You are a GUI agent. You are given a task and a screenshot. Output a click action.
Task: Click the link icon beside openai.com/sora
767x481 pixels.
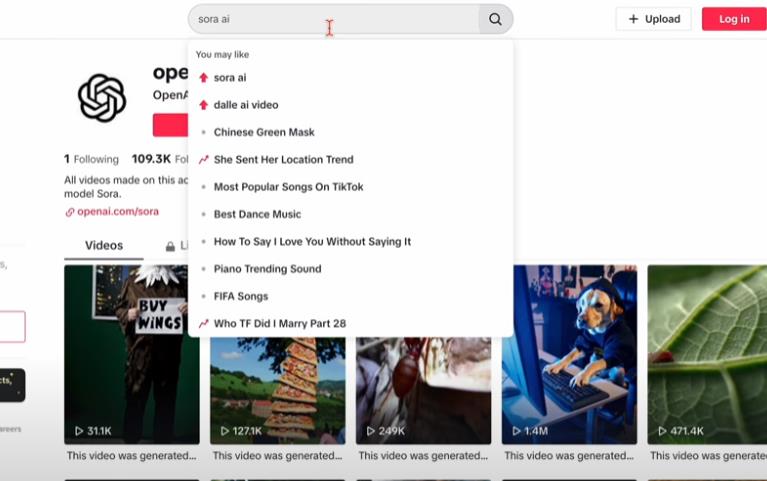click(69, 212)
